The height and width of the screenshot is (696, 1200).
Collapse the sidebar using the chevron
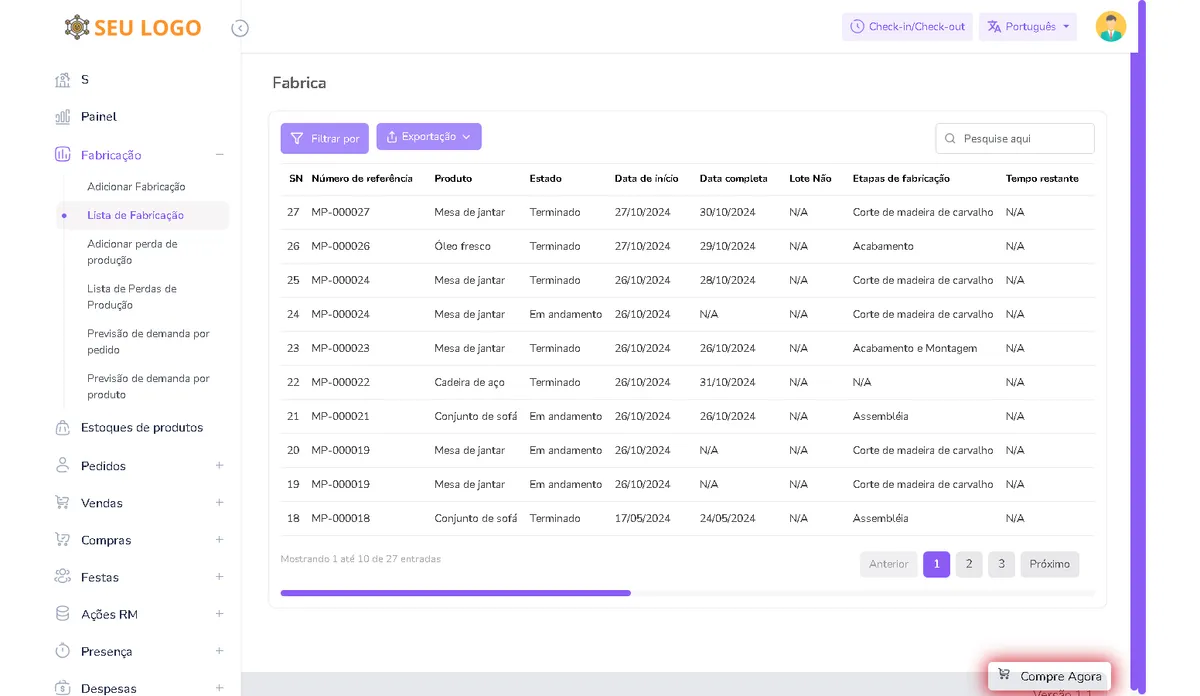[239, 28]
